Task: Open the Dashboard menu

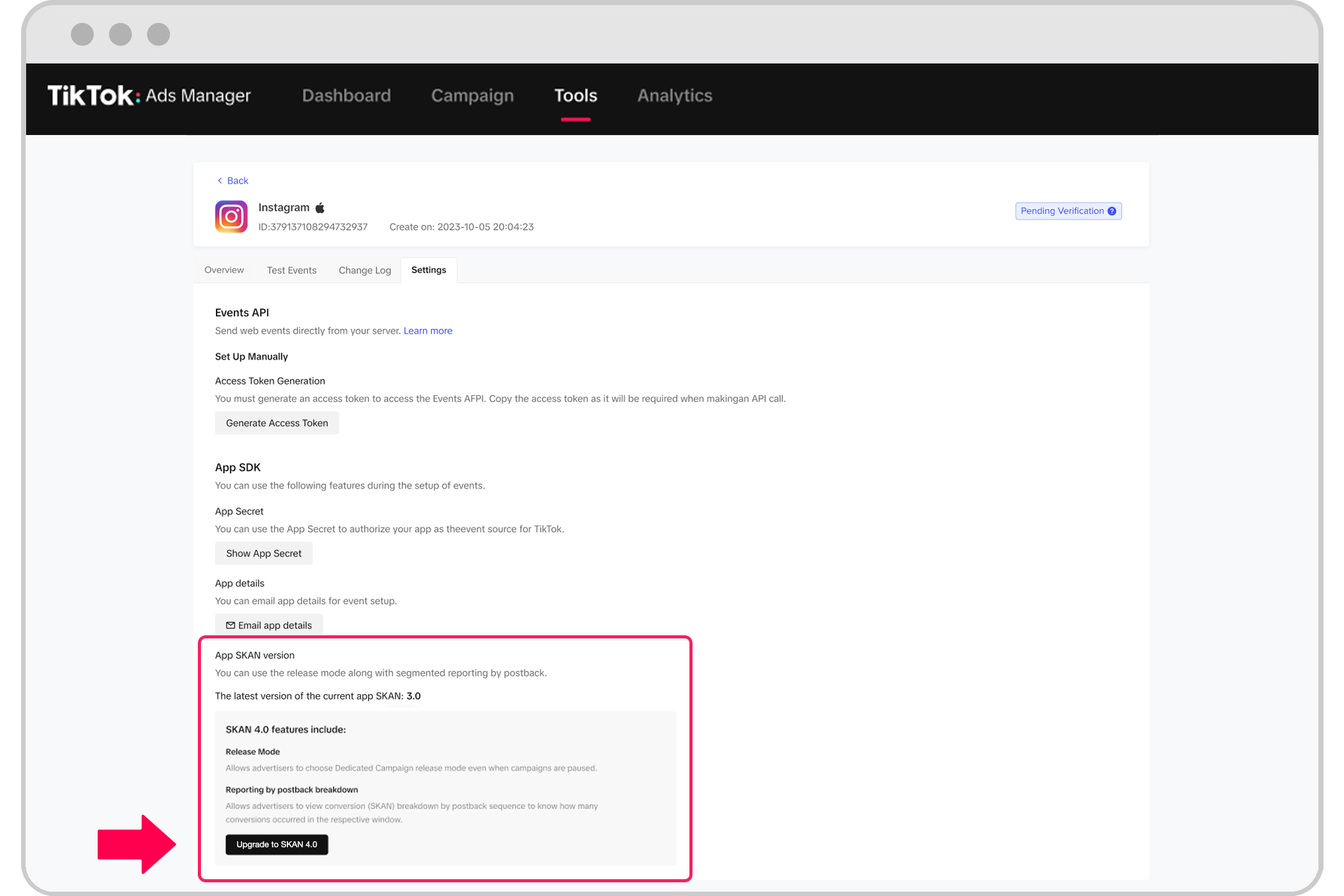Action: coord(347,95)
